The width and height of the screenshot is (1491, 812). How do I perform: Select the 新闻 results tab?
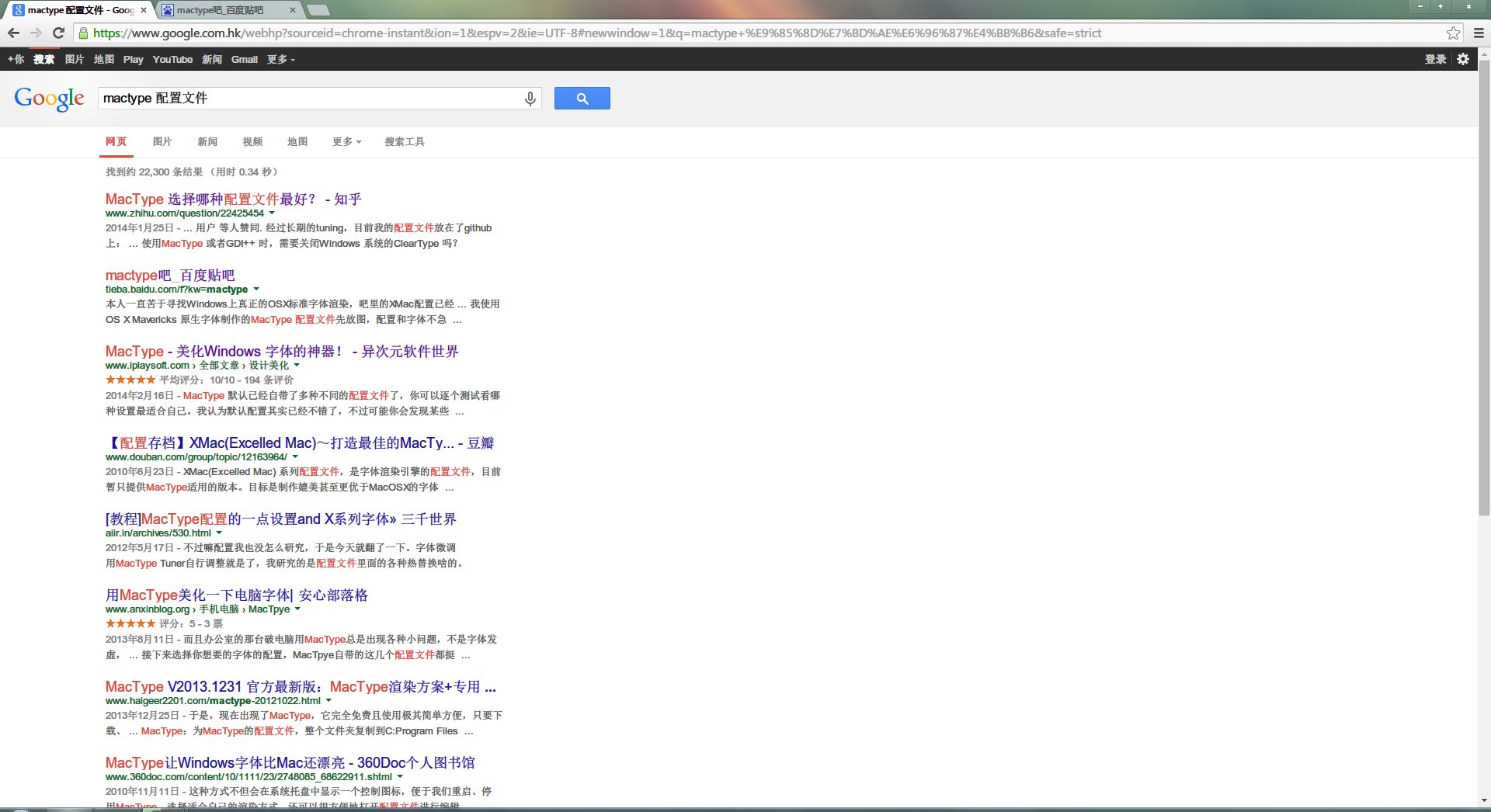(207, 141)
